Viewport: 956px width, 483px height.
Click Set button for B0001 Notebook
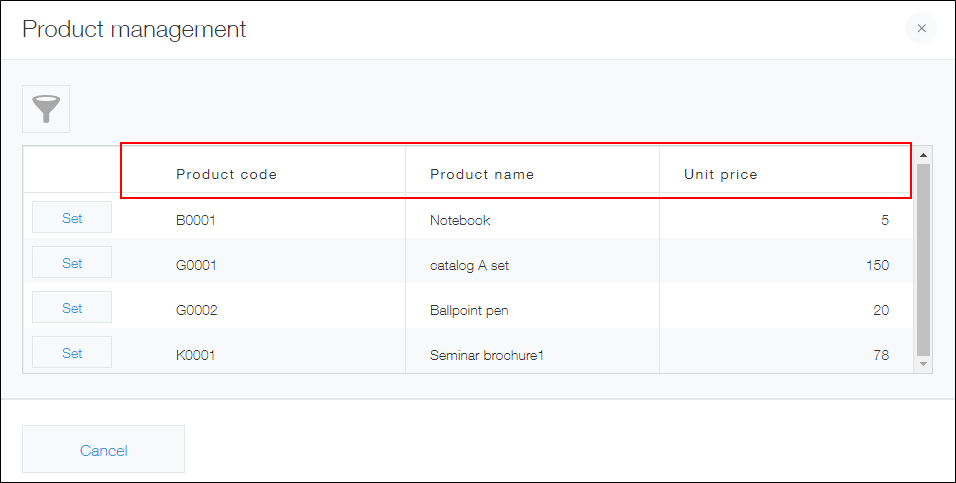pos(72,218)
